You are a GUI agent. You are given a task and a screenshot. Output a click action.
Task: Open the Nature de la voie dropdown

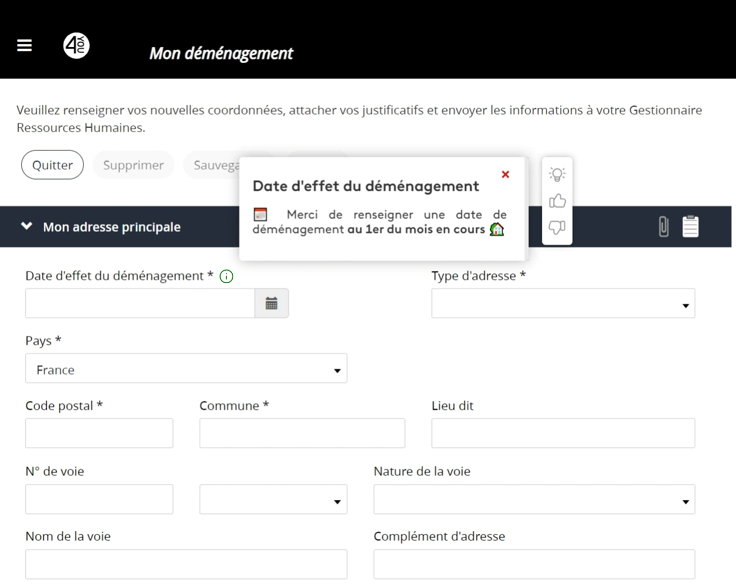(x=534, y=499)
